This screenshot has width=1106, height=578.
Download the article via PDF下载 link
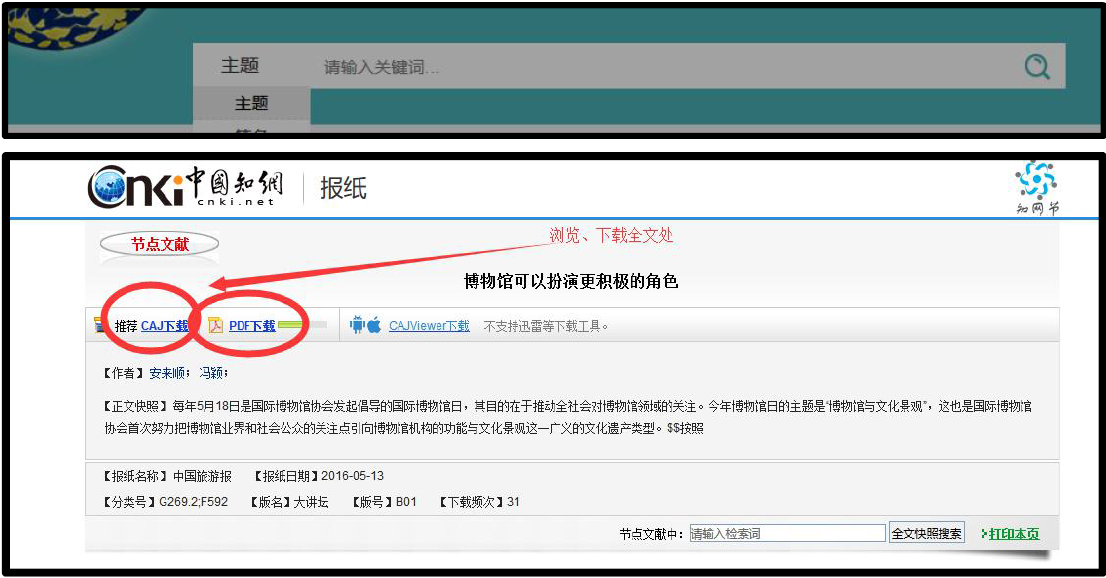(252, 326)
